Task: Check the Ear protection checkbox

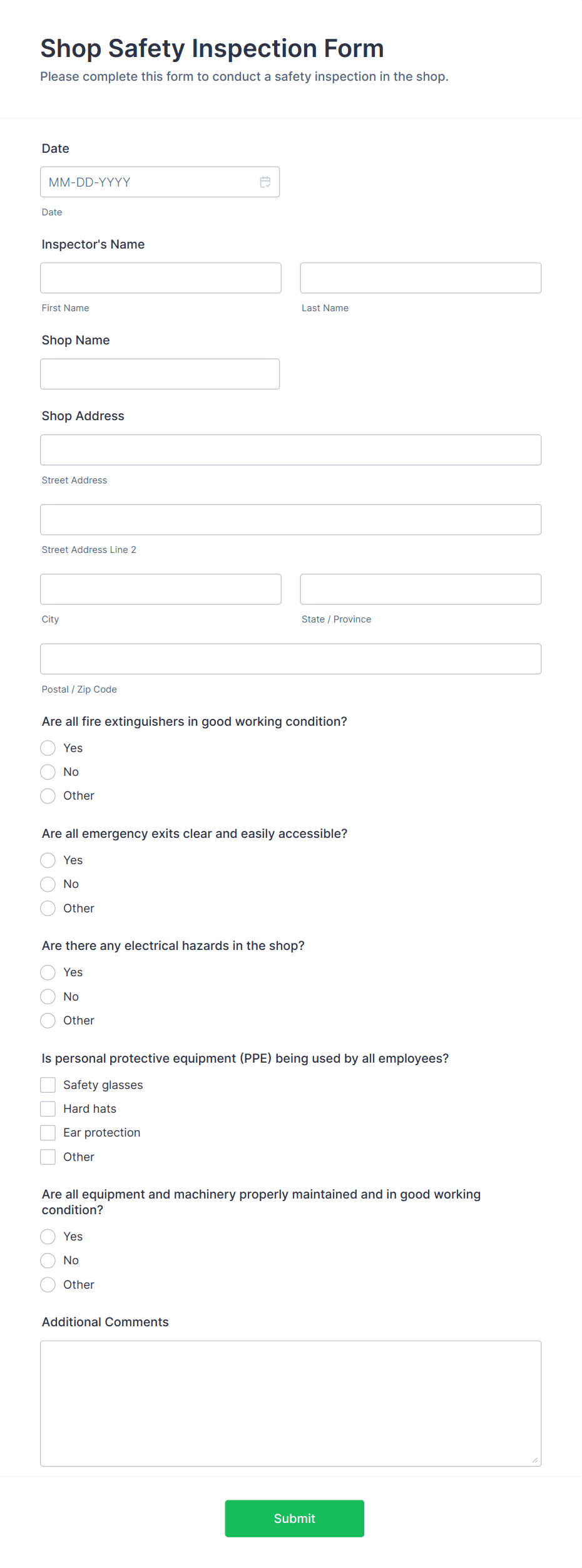Action: tap(48, 1132)
